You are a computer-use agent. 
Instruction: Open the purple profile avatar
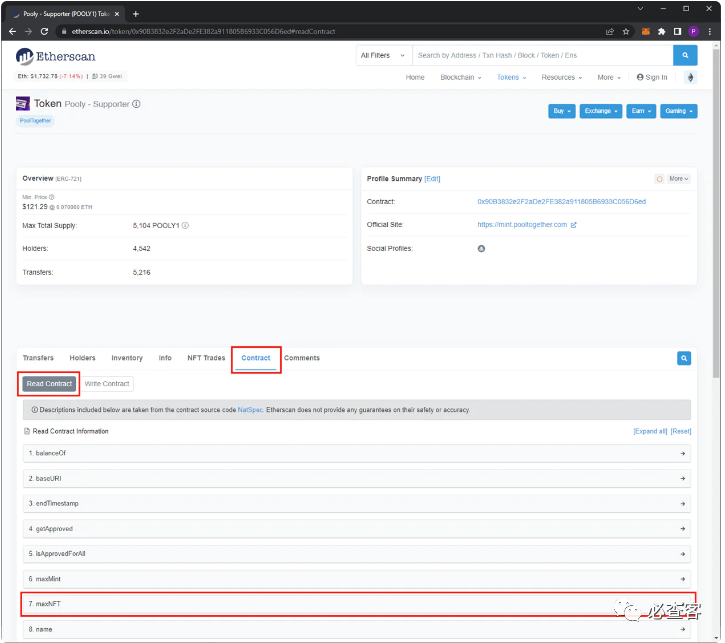click(693, 31)
